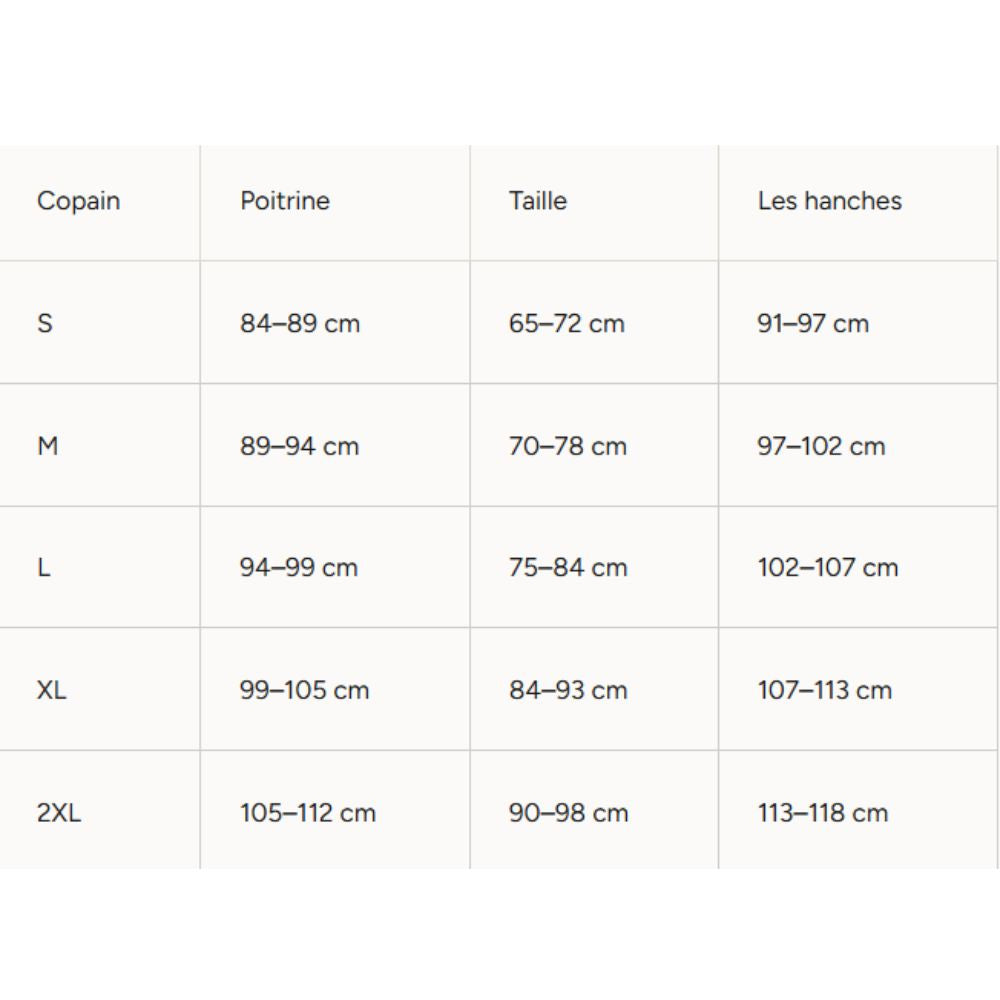Click the 84–93 cm waist cell

pos(568,691)
